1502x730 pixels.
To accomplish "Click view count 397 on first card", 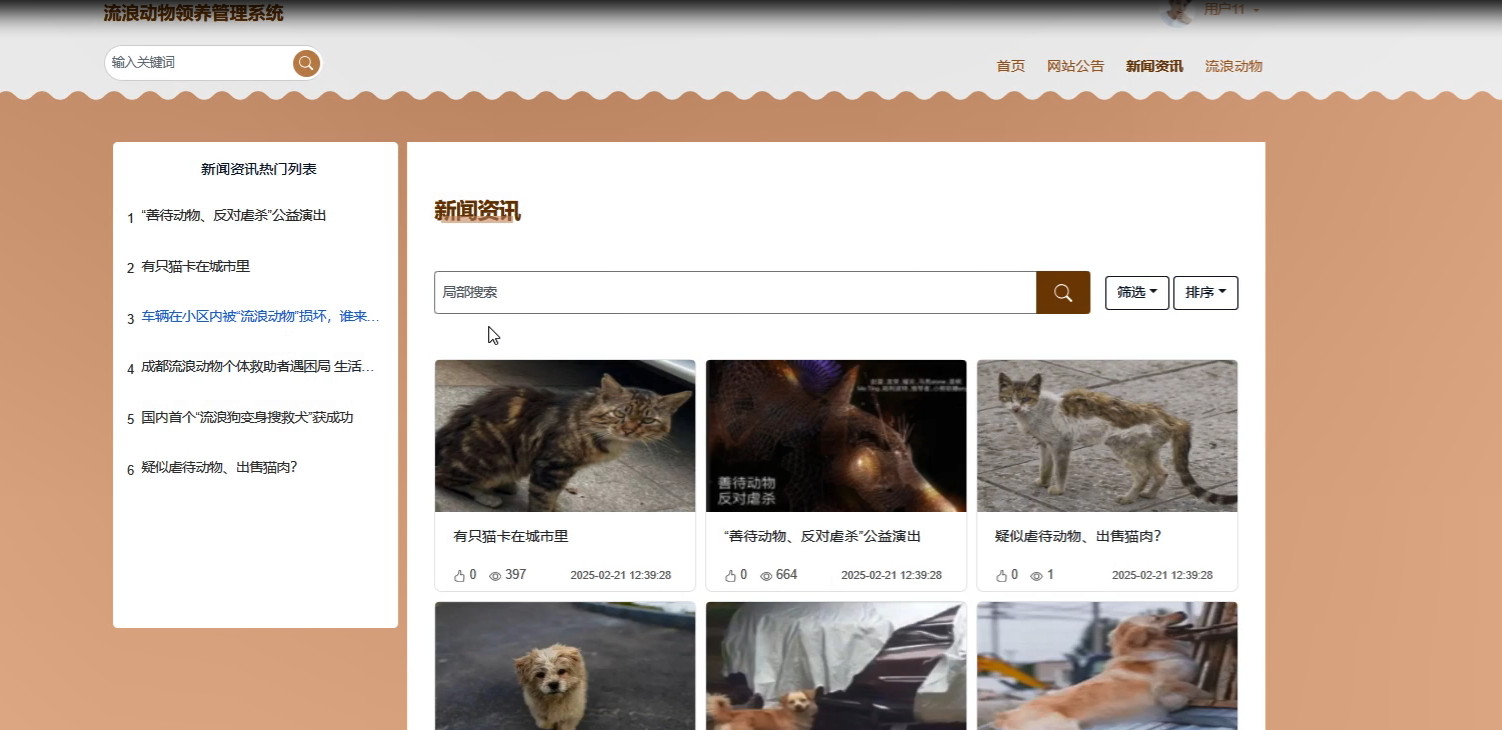I will (x=516, y=575).
